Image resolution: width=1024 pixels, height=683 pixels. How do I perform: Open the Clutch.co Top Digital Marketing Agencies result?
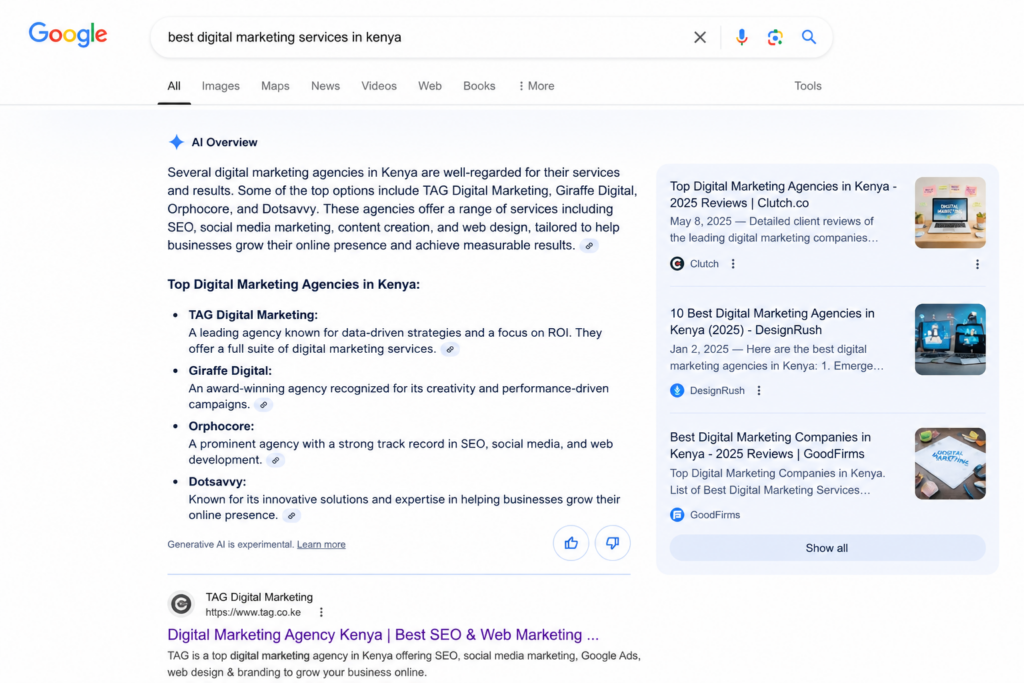pos(783,195)
